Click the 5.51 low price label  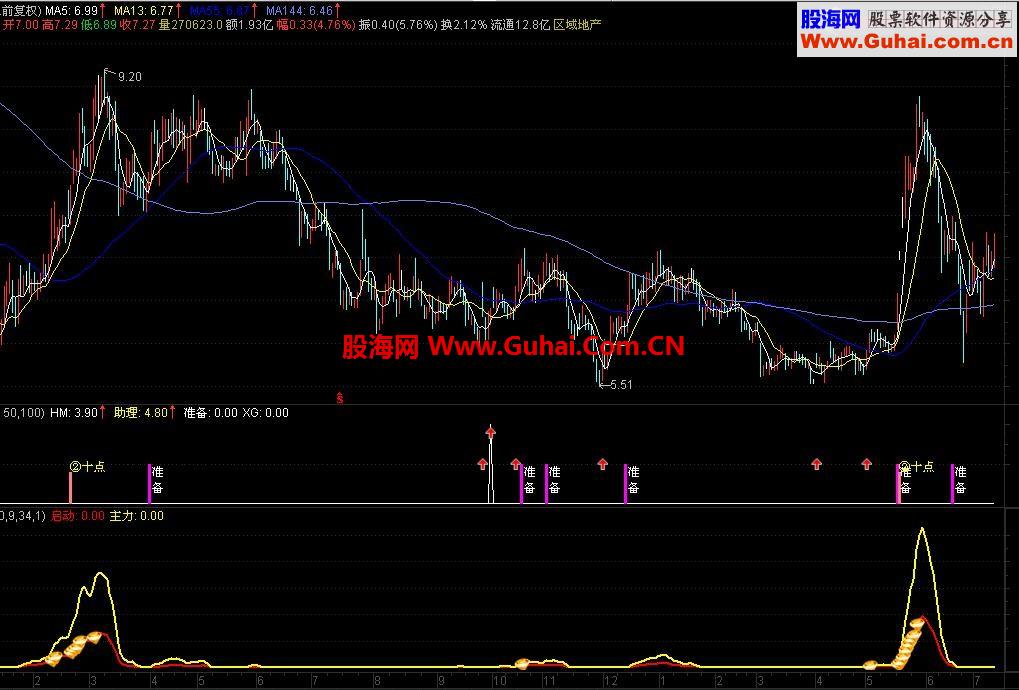coord(621,385)
